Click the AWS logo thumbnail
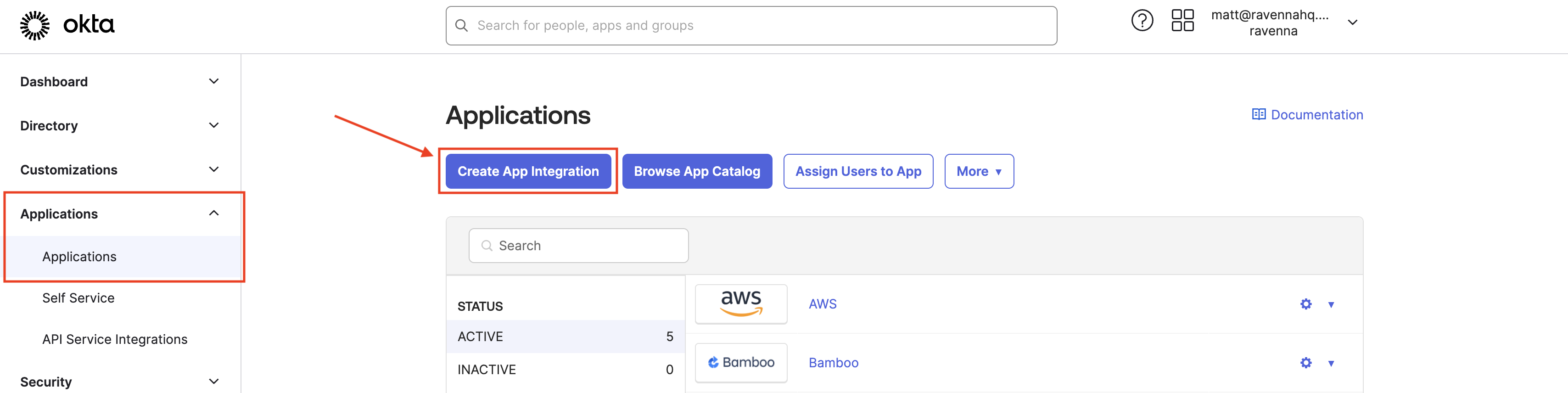The width and height of the screenshot is (1568, 393). pyautogui.click(x=741, y=303)
